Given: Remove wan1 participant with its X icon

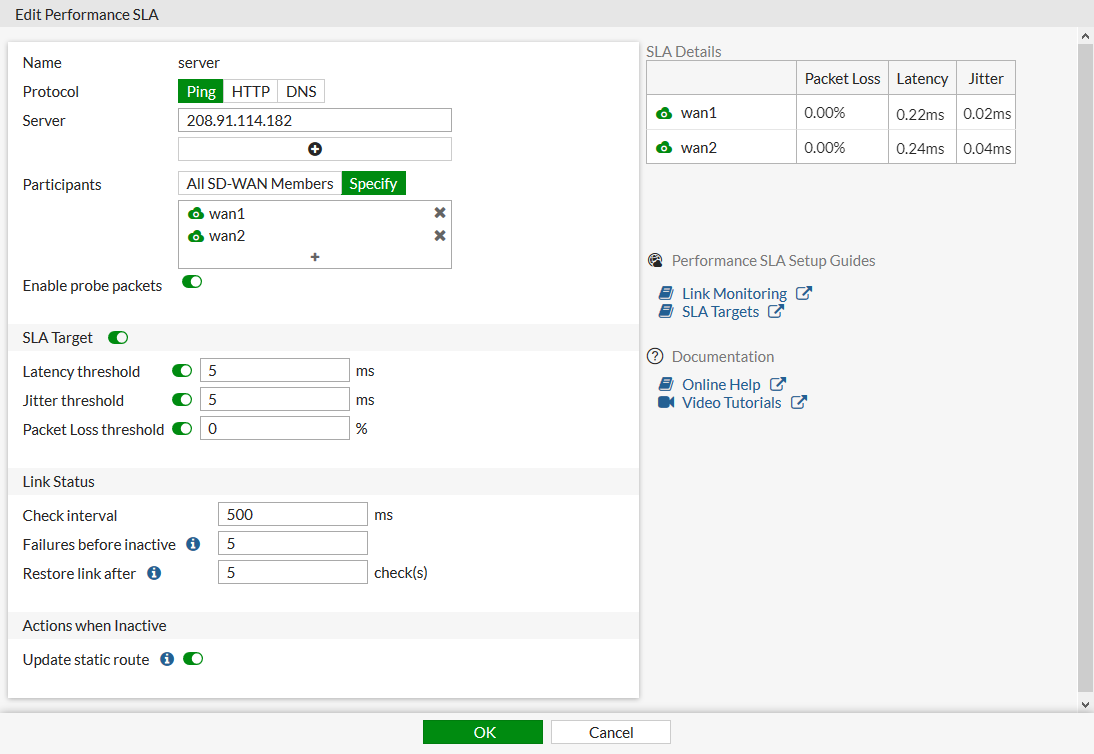Looking at the screenshot, I should pos(439,212).
